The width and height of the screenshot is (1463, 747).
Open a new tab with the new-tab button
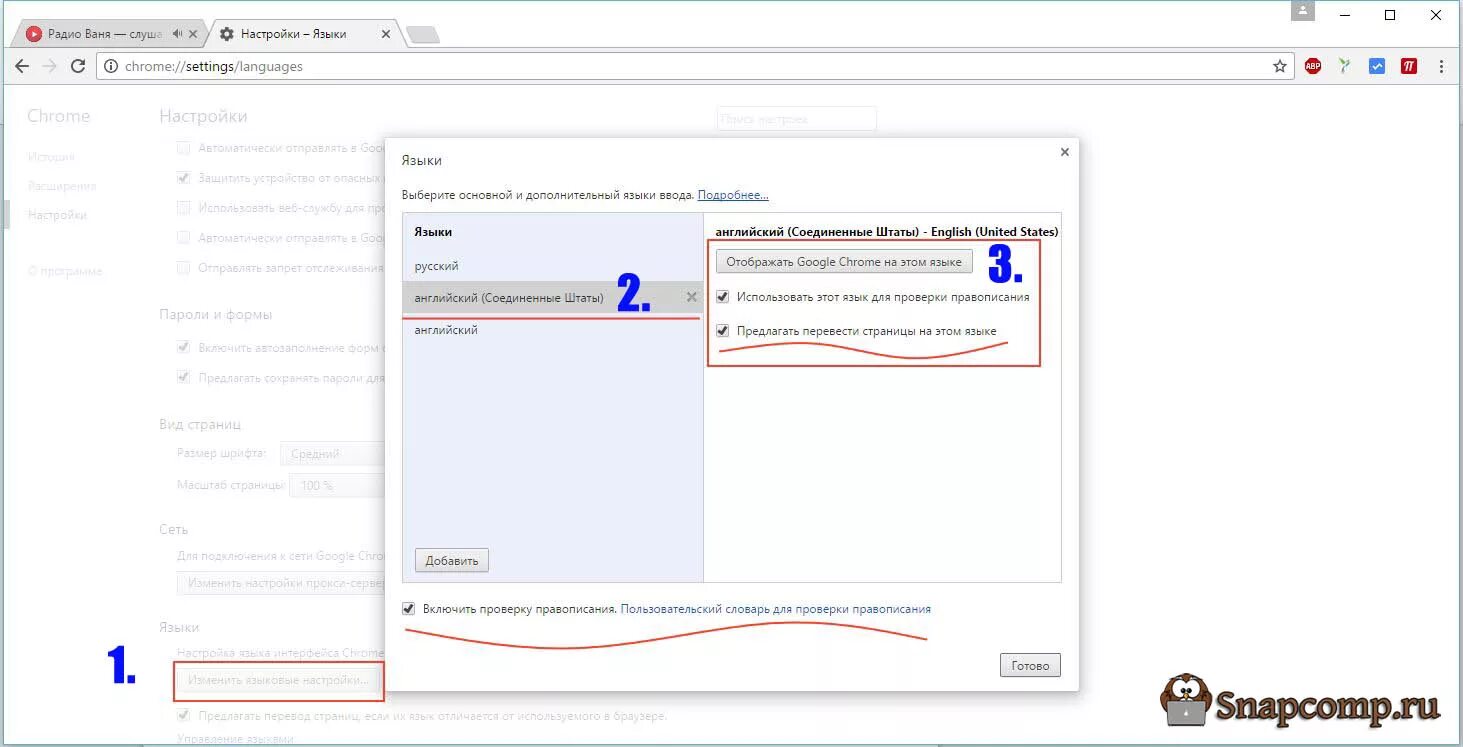424,35
